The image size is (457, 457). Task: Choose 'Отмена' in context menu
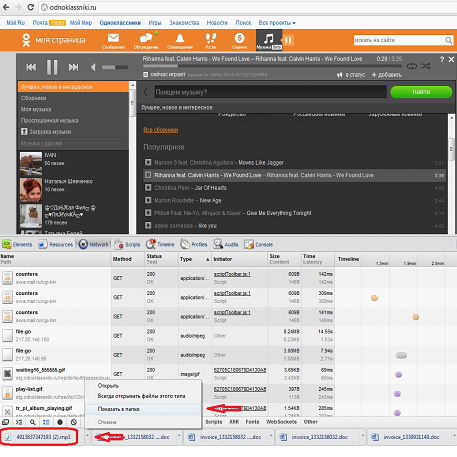(x=107, y=422)
